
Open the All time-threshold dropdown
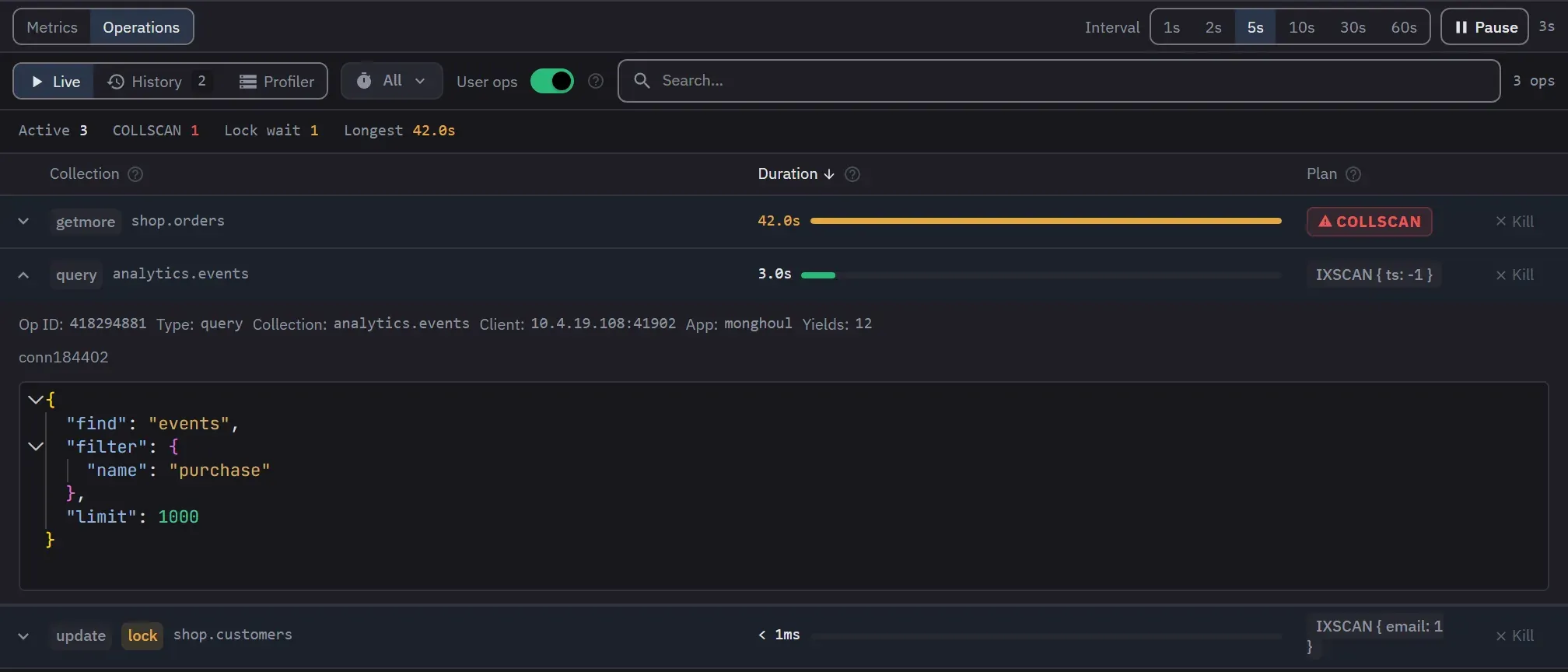[x=392, y=81]
